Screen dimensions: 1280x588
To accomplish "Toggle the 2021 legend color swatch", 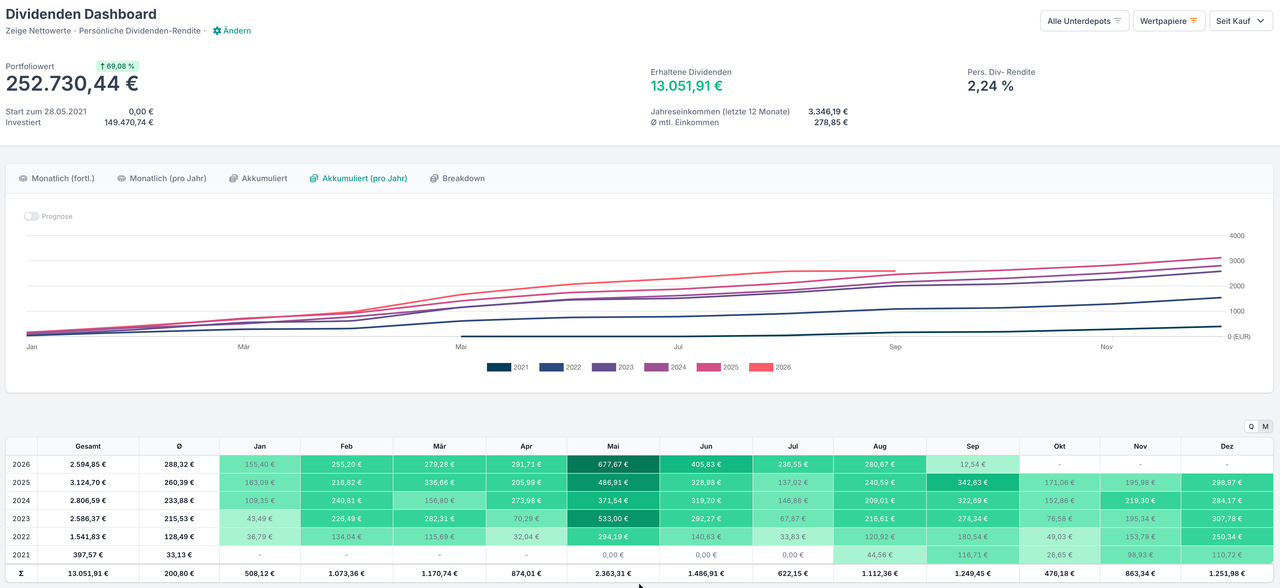I will [499, 367].
